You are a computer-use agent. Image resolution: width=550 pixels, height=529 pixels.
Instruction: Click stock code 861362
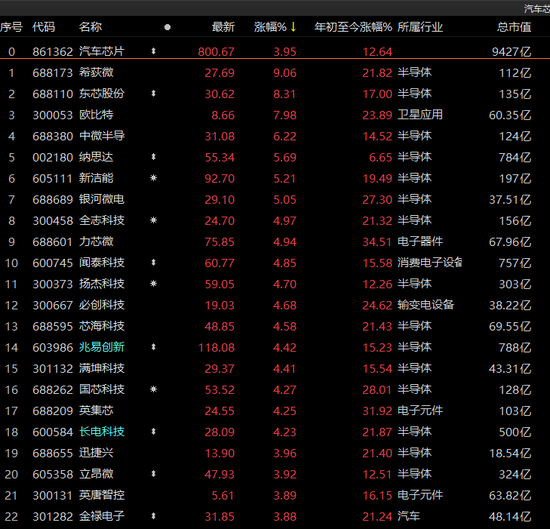53,52
